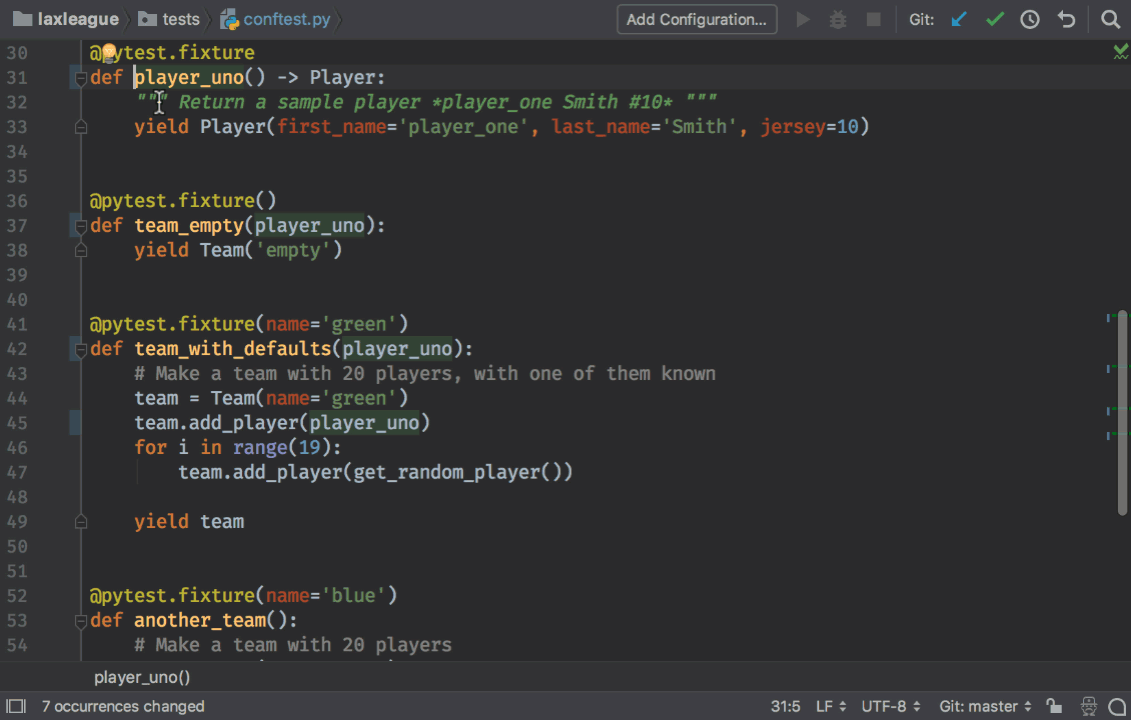Commit changes using the green checkmark icon
This screenshot has width=1131, height=720.
click(x=994, y=19)
